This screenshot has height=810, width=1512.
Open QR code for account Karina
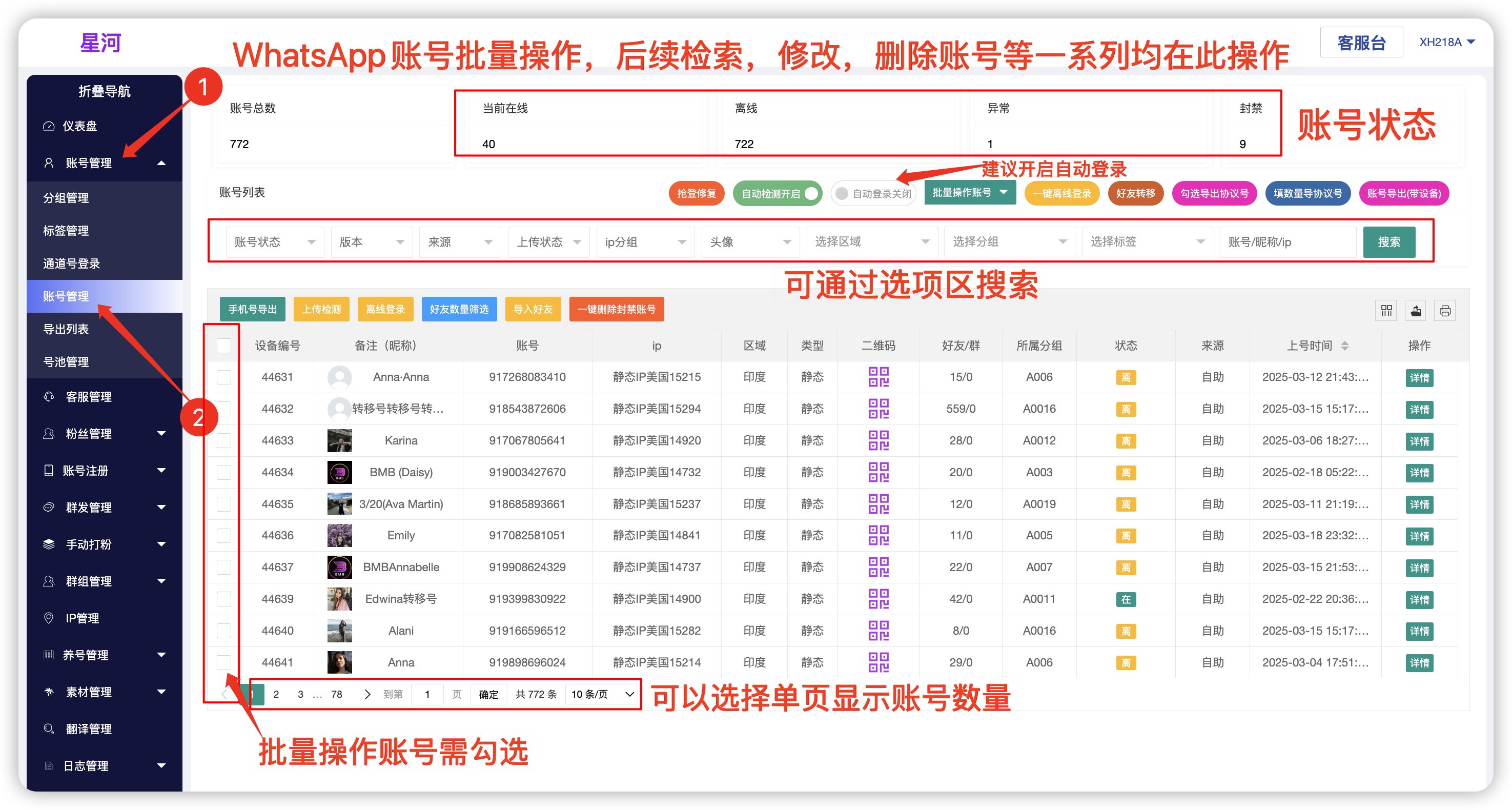878,440
